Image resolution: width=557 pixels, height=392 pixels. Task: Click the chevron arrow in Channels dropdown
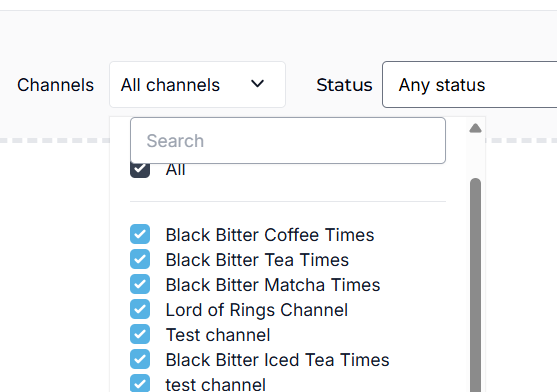[257, 84]
